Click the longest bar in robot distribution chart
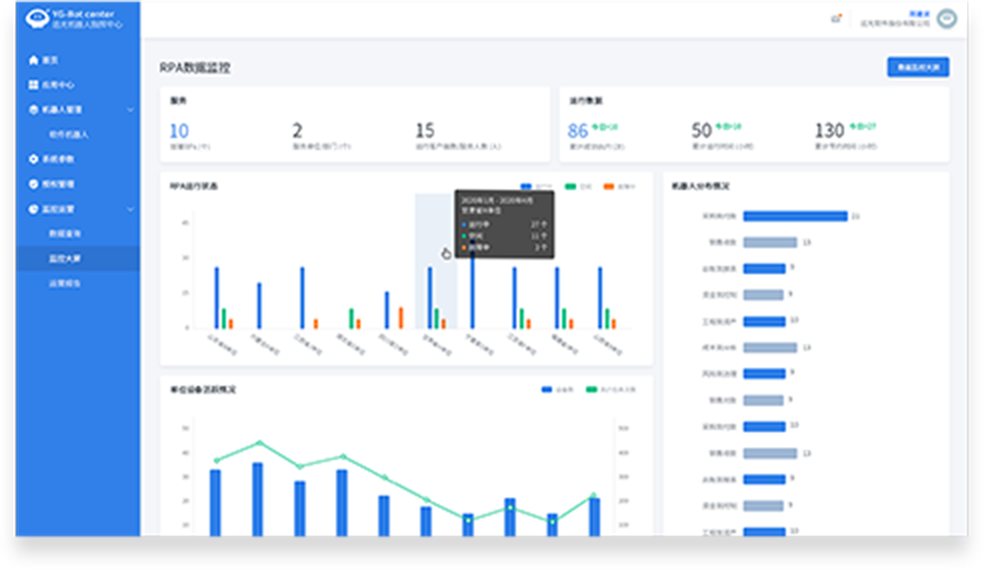The height and width of the screenshot is (570, 984). pos(795,216)
